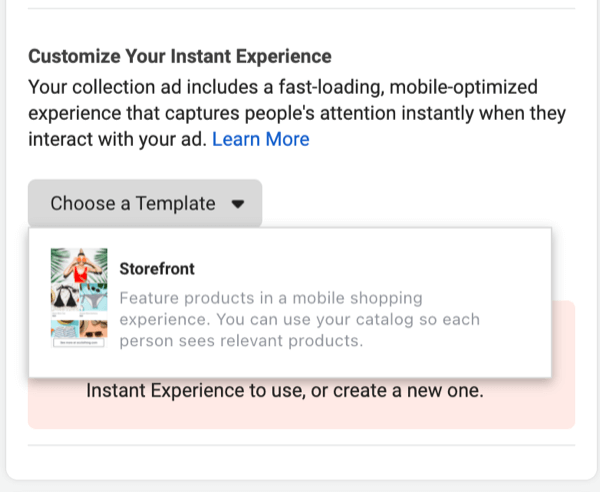Image resolution: width=600 pixels, height=492 pixels.
Task: Click the Choose a Template label text
Action: pos(133,203)
